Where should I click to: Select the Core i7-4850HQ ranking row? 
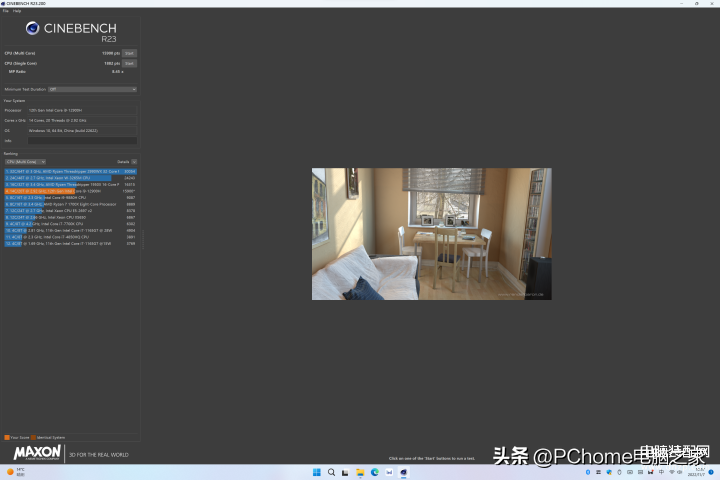pos(71,237)
